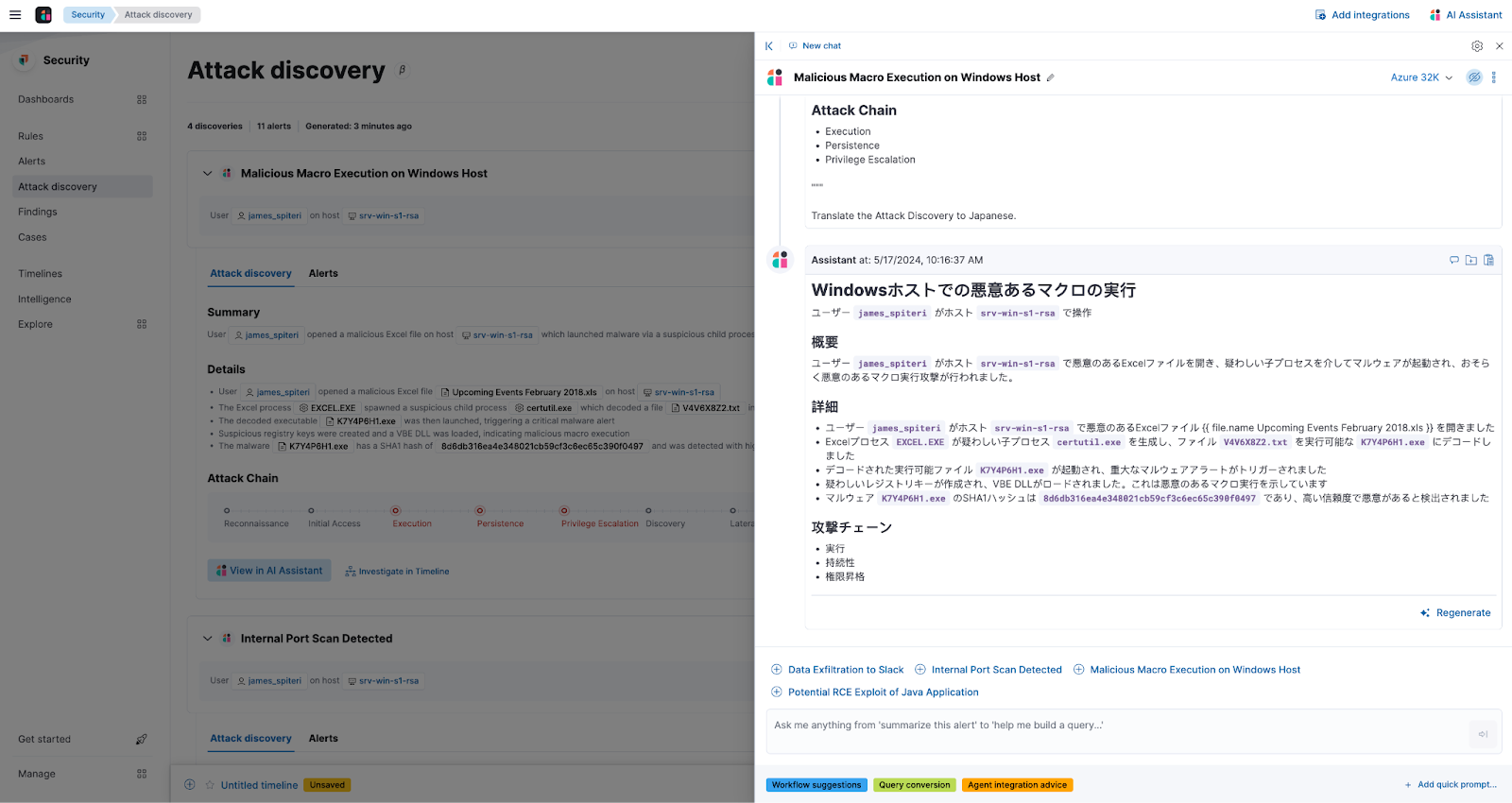Image resolution: width=1512 pixels, height=803 pixels.
Task: Open Explore submenu grid icon
Action: 142,324
